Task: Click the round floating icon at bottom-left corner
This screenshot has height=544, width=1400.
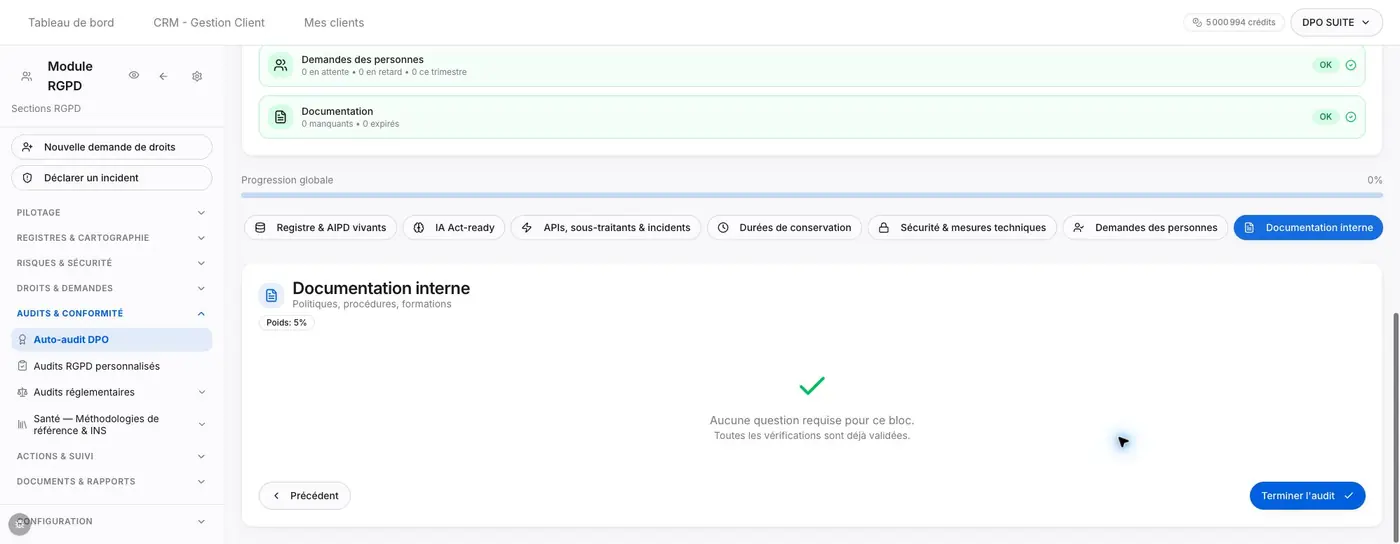Action: click(19, 524)
